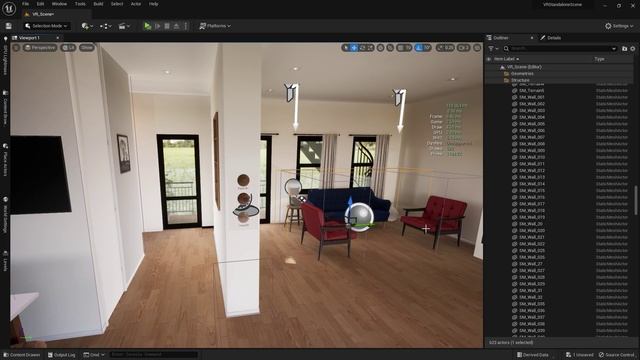Save the current level with disk icon
Image resolution: width=640 pixels, height=360 pixels.
pos(9,26)
